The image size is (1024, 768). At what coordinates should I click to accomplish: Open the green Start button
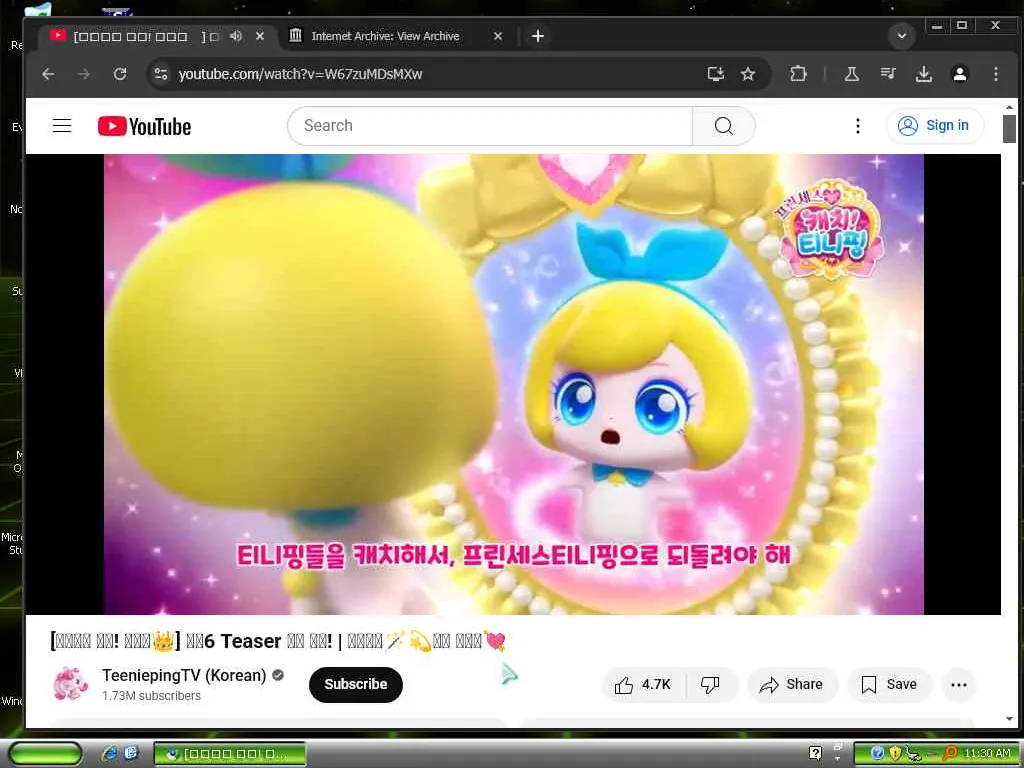pos(46,753)
